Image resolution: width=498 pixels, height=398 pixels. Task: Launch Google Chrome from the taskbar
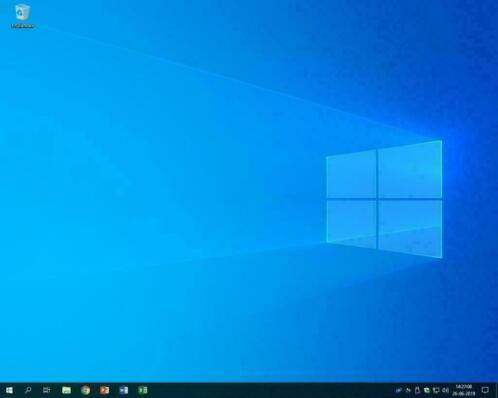point(85,390)
